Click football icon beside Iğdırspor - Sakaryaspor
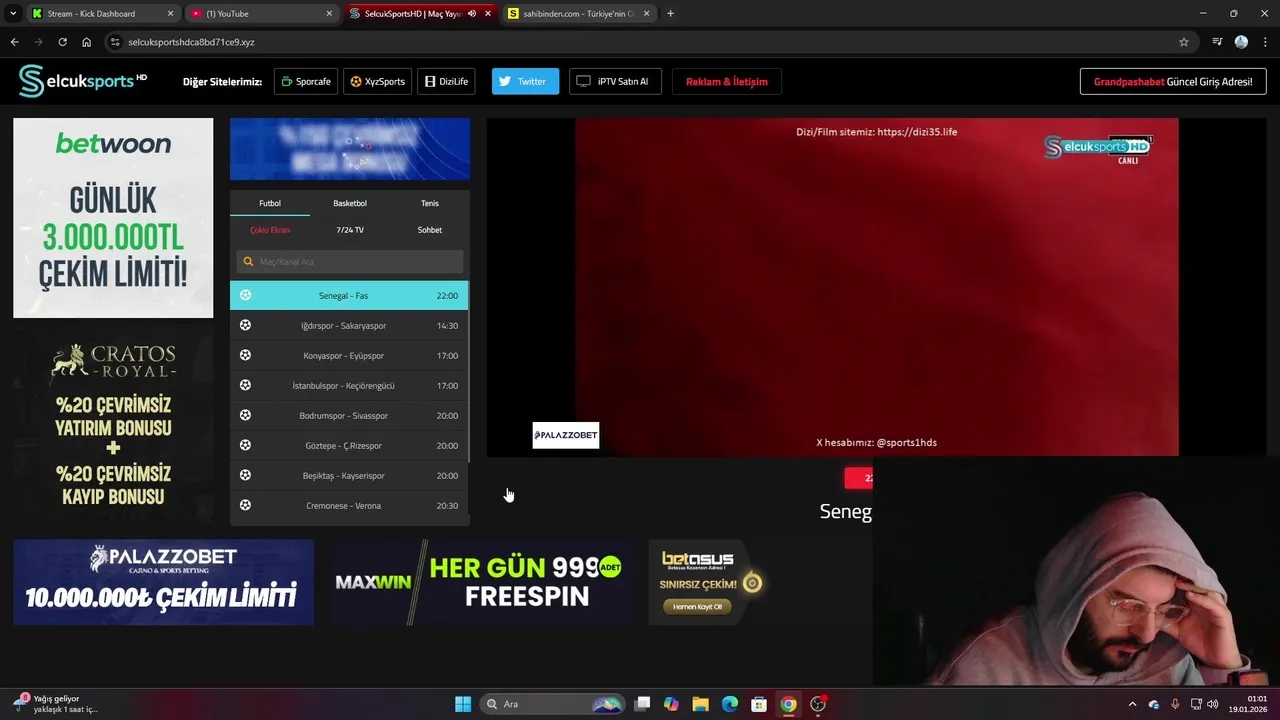 point(245,325)
